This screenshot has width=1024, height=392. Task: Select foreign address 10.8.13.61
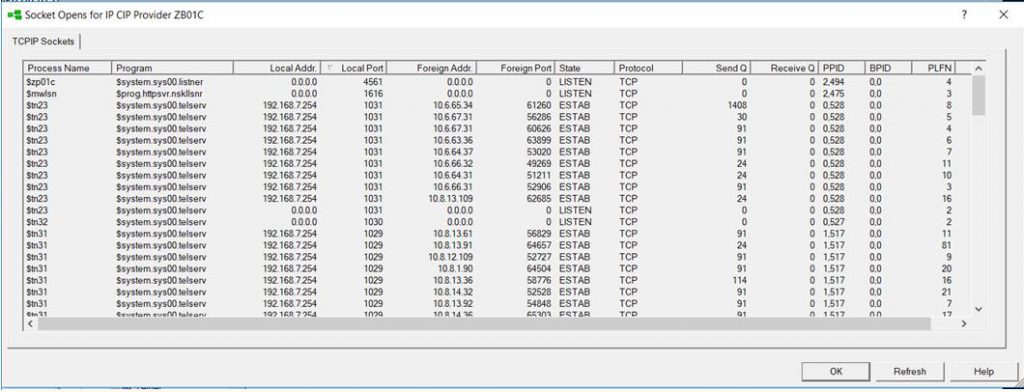[453, 234]
